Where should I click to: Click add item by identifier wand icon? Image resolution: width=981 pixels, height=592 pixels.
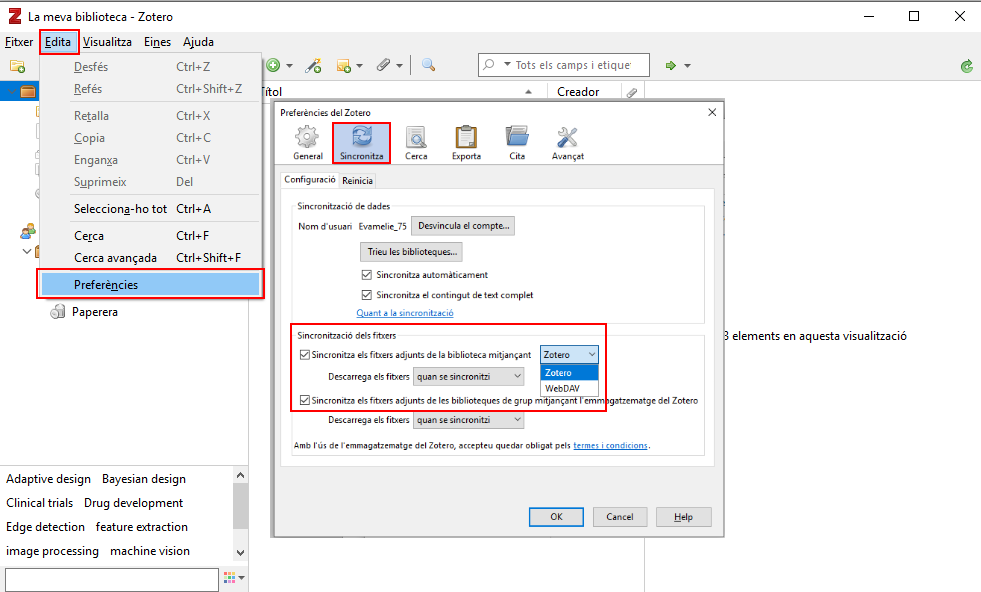point(313,65)
